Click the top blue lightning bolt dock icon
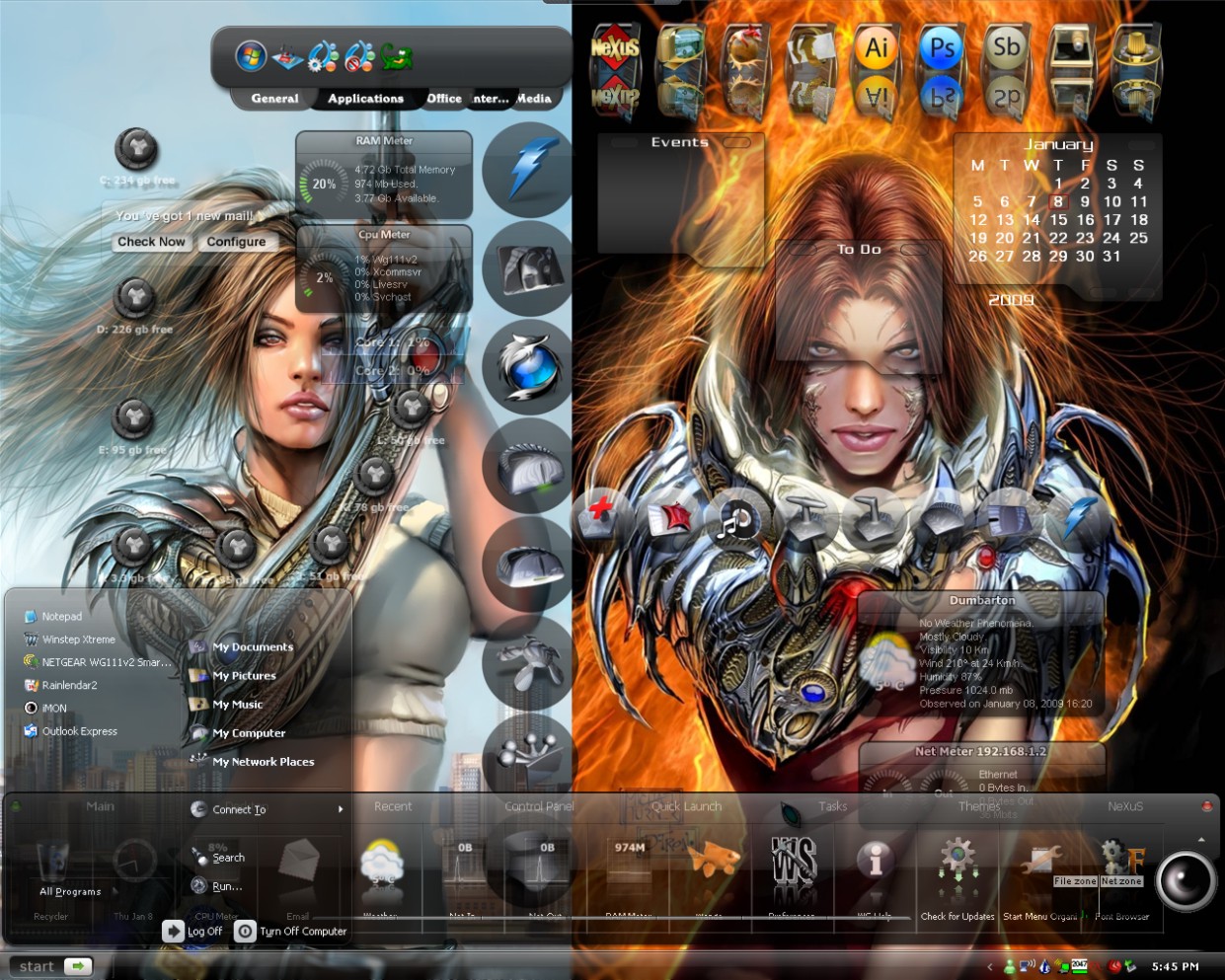 [529, 170]
